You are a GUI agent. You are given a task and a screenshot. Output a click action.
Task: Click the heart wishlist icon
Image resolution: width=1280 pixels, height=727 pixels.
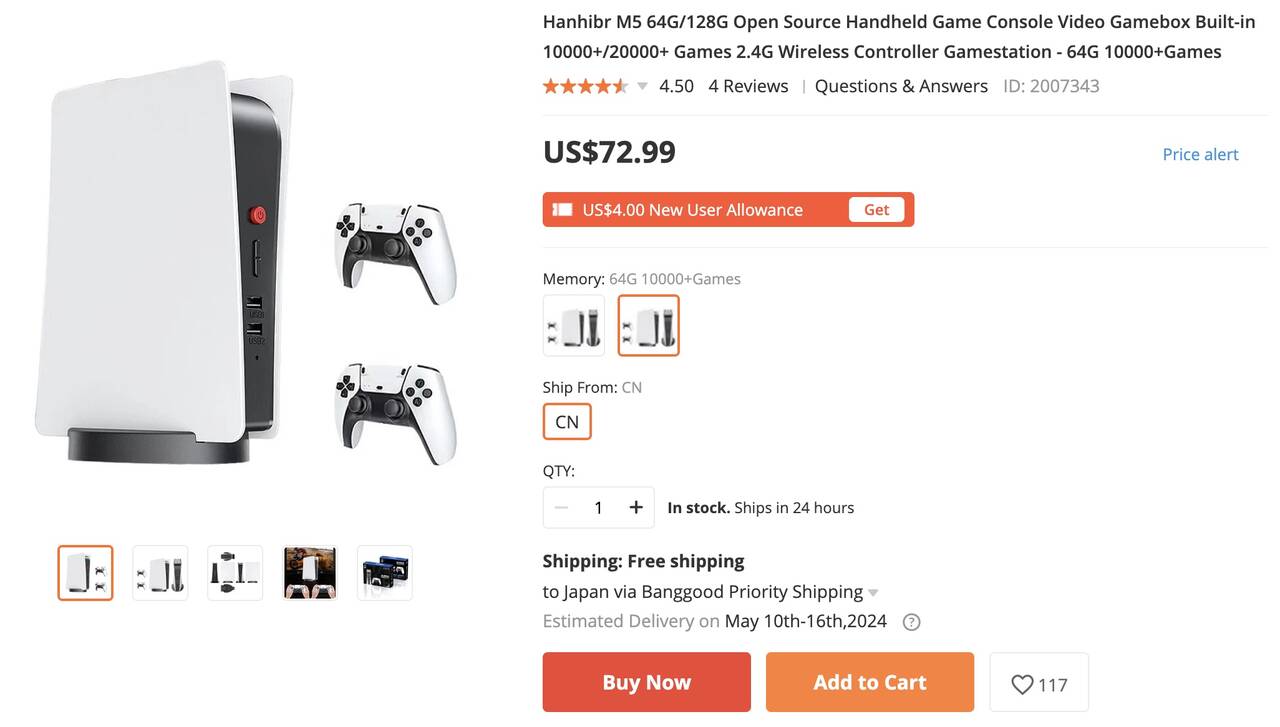click(x=1022, y=685)
